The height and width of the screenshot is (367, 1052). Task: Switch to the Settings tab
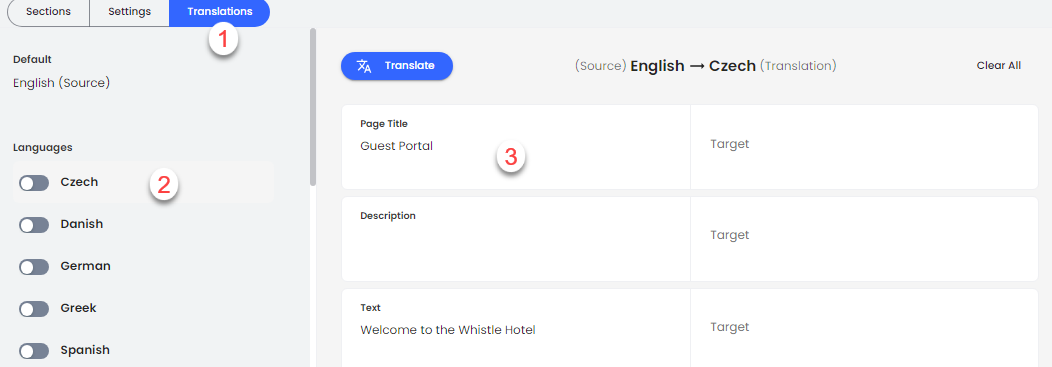pos(129,11)
